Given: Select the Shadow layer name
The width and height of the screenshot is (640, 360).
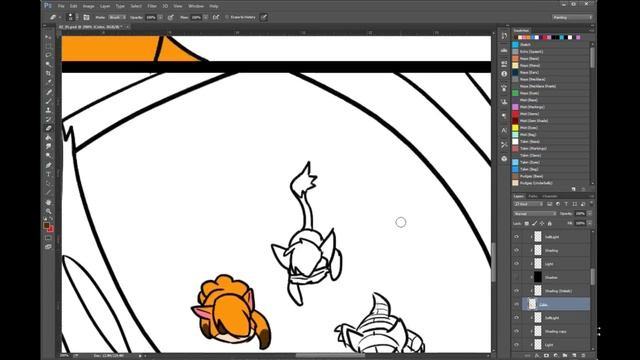Looking at the screenshot, I should (x=551, y=278).
